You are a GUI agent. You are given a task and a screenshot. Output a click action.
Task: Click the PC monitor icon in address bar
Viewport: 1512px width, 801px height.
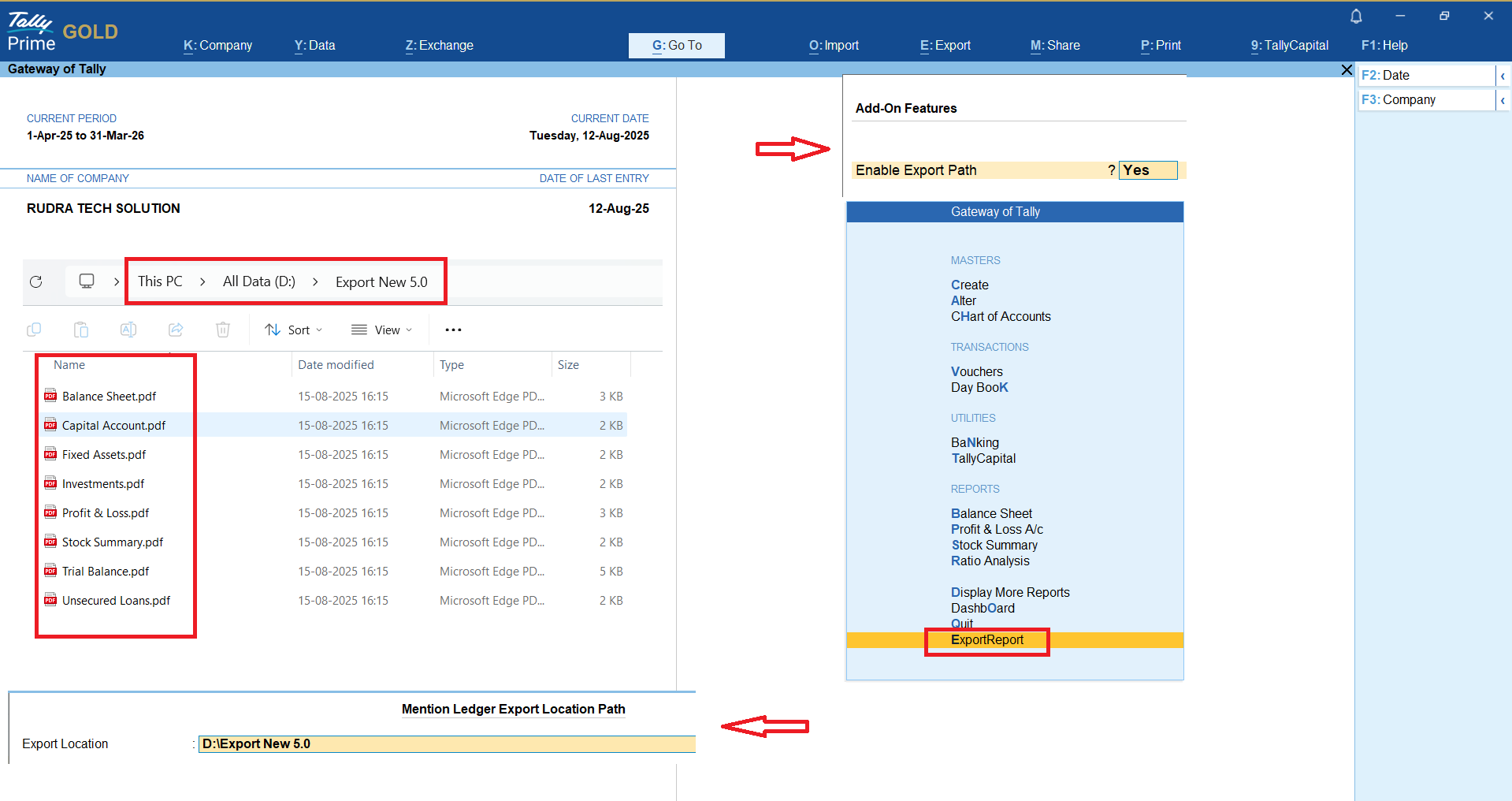(87, 281)
